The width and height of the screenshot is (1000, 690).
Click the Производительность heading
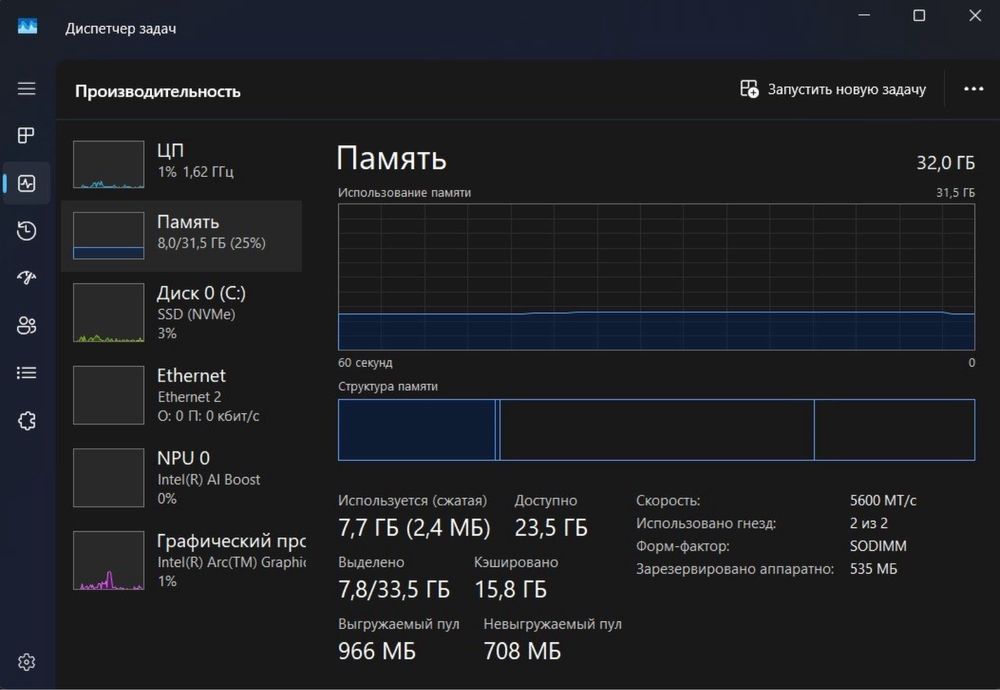158,91
